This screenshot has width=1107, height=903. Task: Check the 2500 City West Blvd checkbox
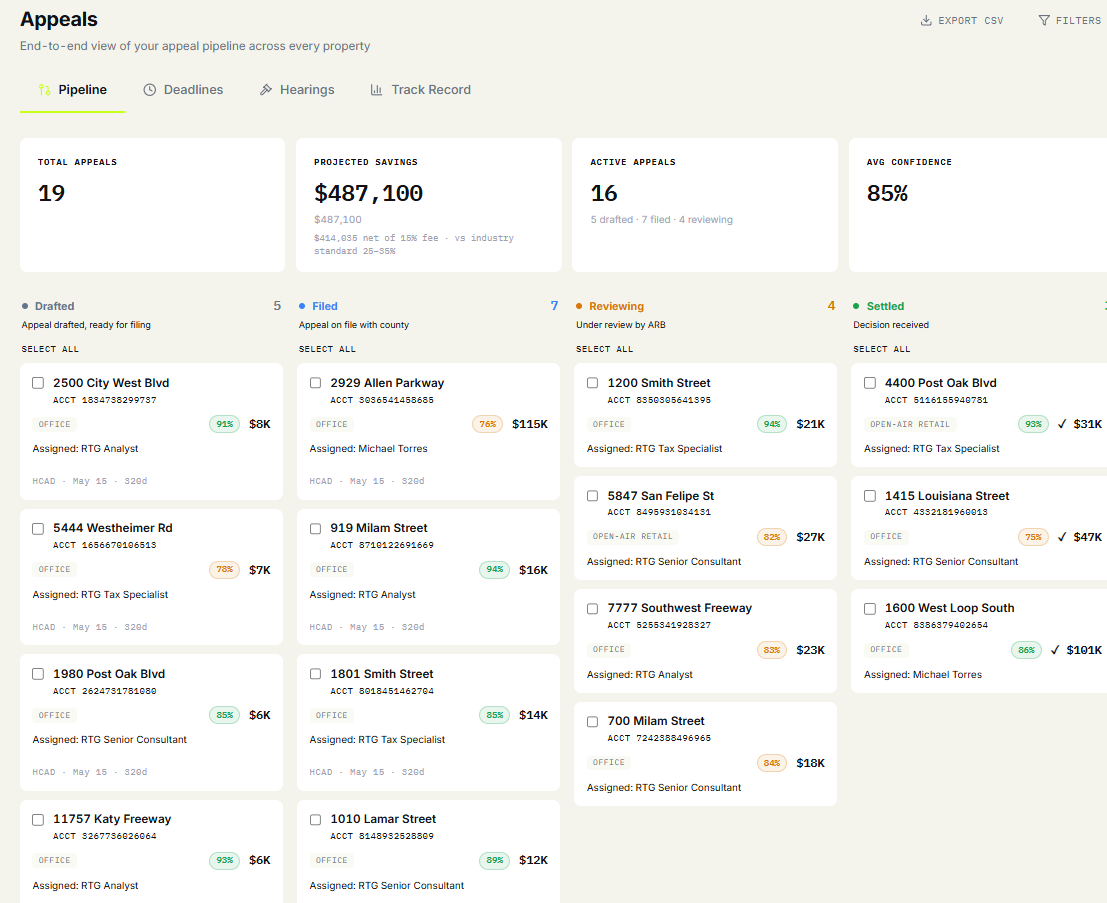coord(38,383)
